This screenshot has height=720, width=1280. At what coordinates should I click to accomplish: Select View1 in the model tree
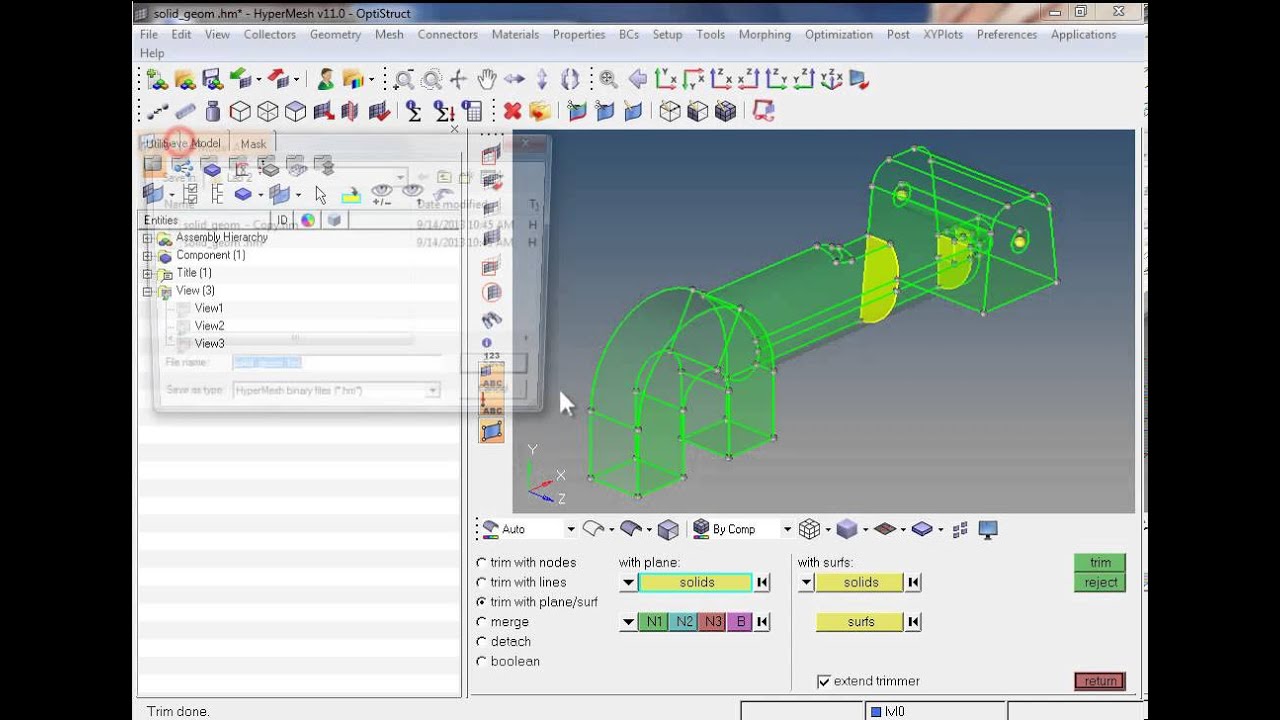click(x=209, y=308)
